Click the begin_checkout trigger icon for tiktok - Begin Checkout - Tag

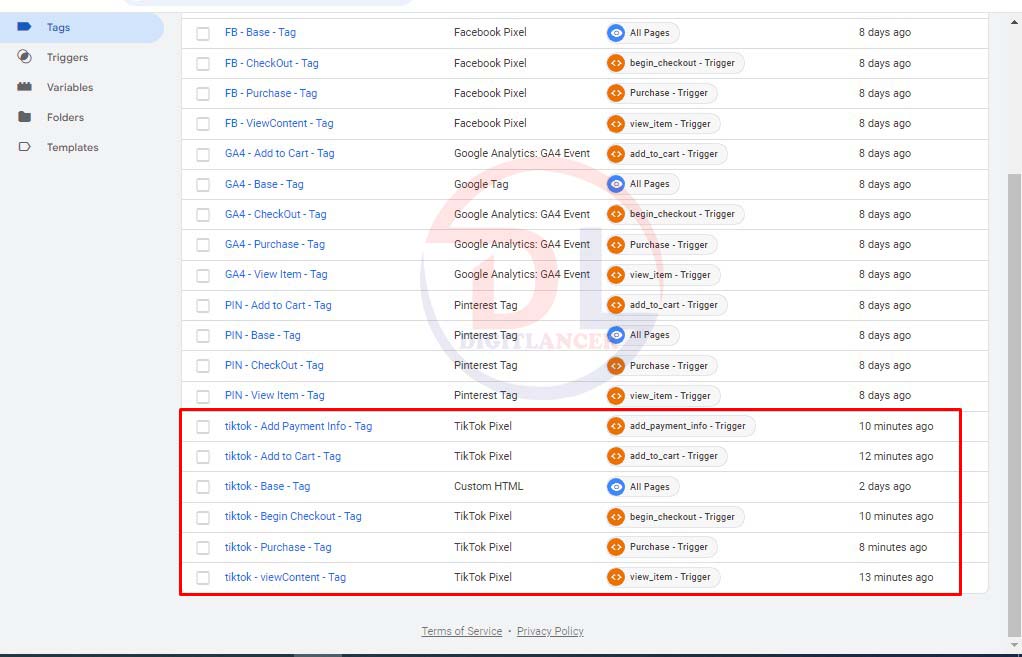pyautogui.click(x=615, y=517)
